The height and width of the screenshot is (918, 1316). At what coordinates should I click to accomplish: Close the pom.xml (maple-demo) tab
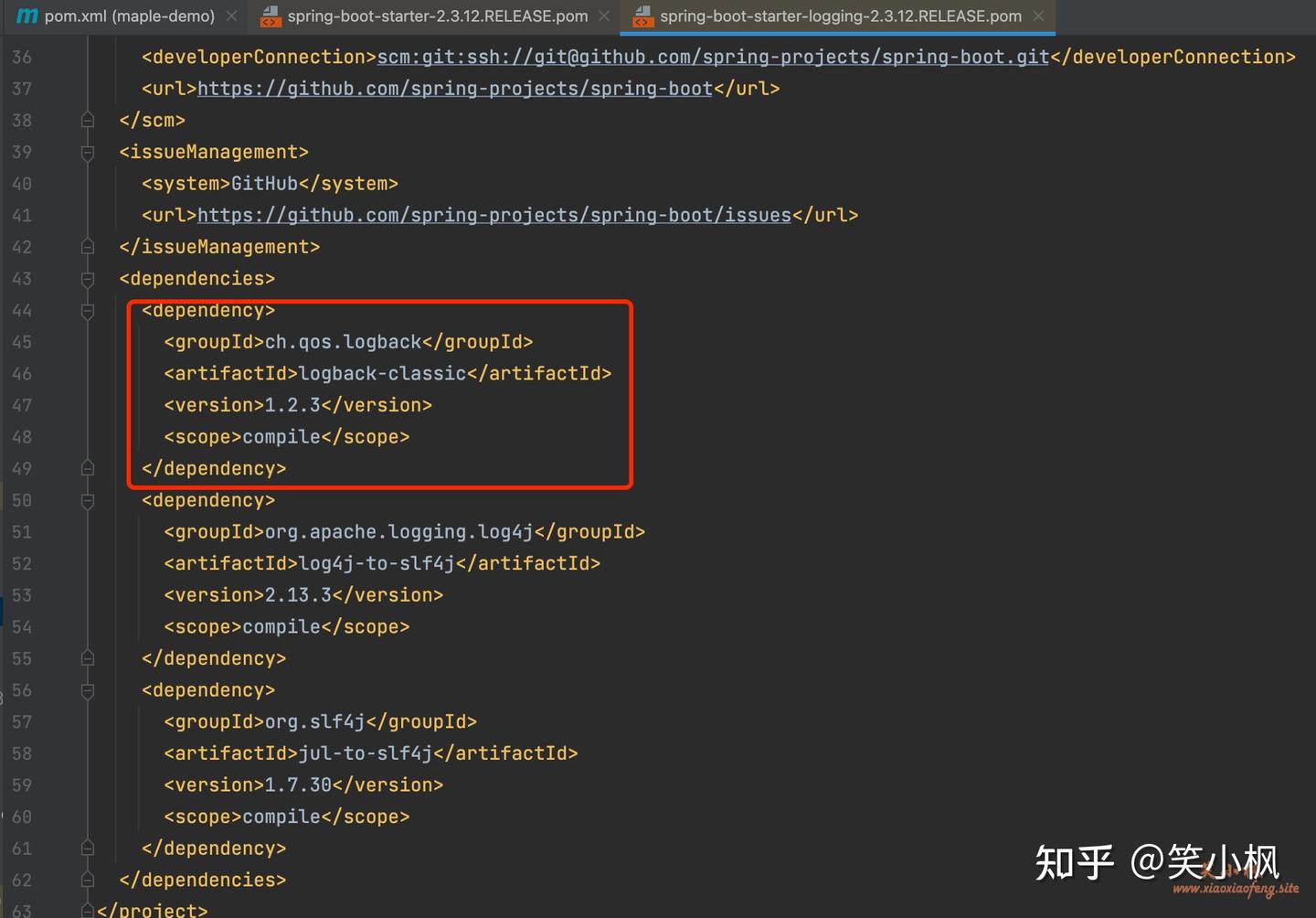tap(231, 16)
